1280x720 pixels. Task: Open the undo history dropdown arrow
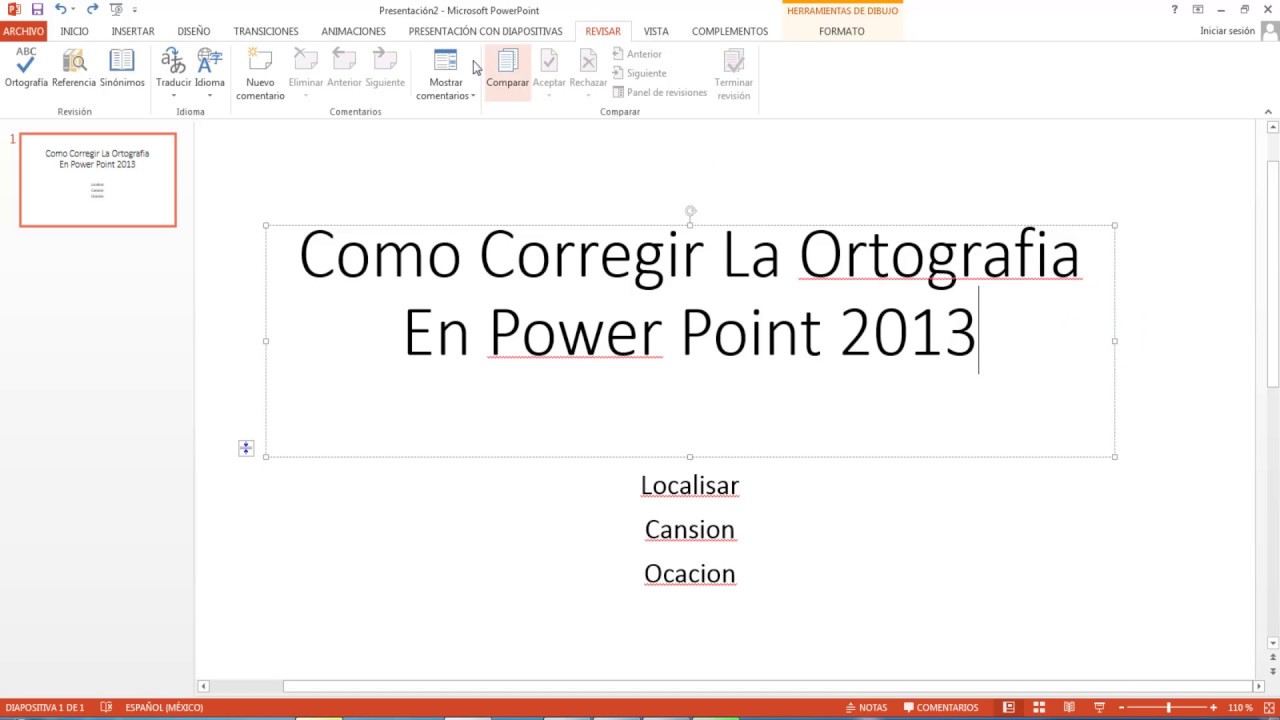coord(73,10)
